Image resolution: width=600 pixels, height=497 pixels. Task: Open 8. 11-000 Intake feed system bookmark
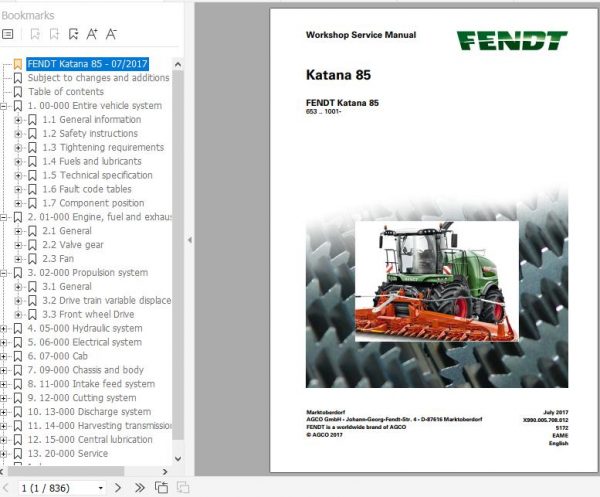click(x=91, y=384)
